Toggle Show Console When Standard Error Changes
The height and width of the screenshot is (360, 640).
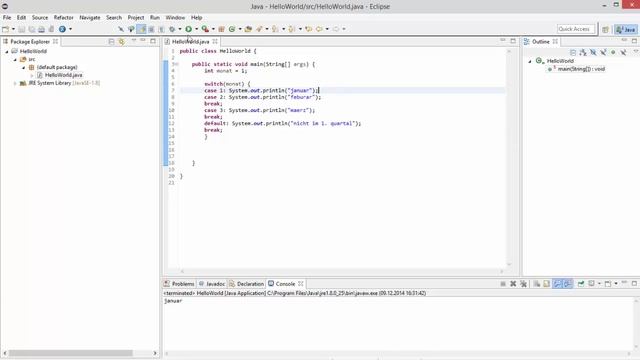pyautogui.click(x=568, y=284)
